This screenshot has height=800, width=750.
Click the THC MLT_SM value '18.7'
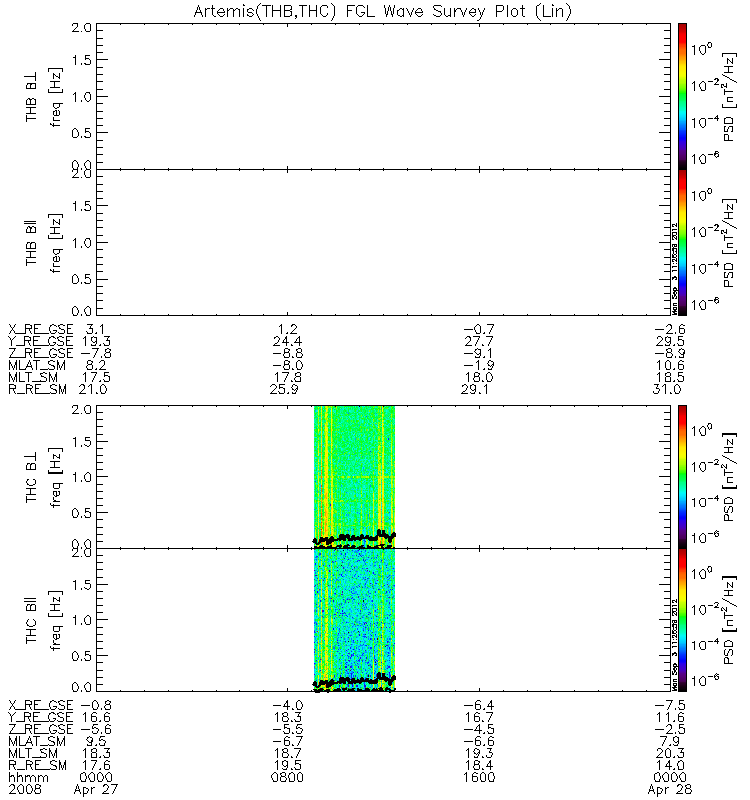(x=288, y=753)
